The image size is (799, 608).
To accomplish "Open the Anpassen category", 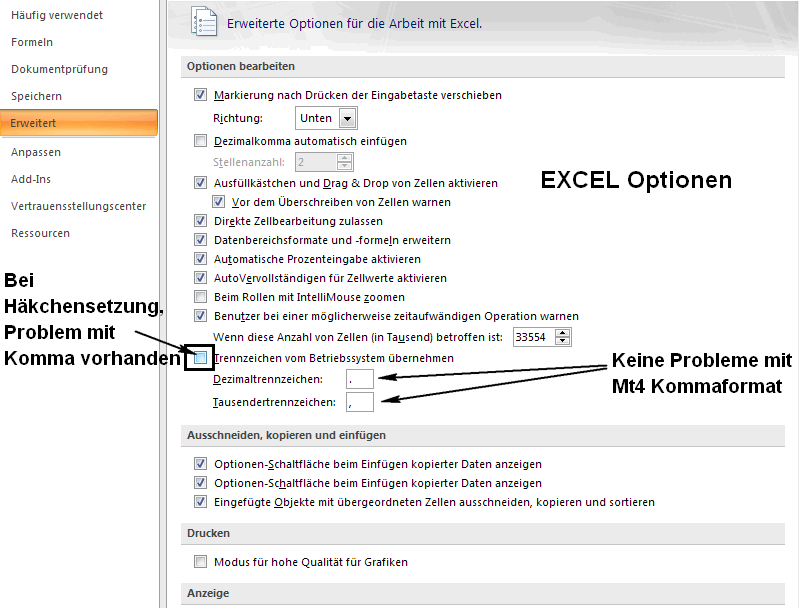I will pos(36,152).
